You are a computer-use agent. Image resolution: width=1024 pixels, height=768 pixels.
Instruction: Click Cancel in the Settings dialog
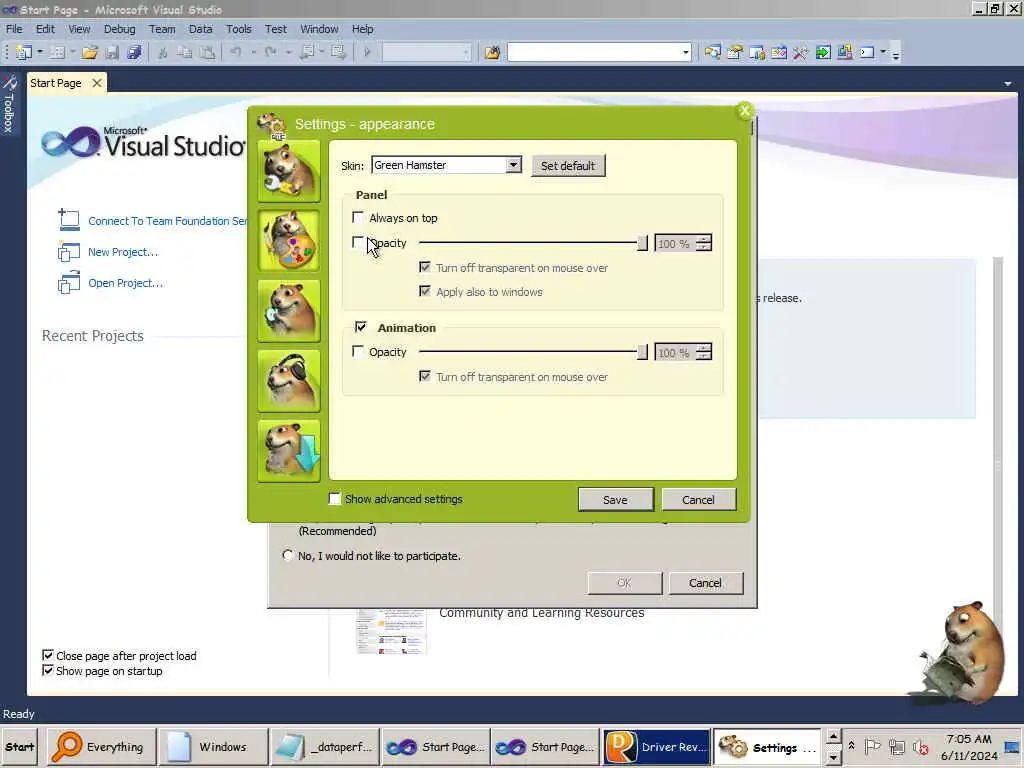point(698,500)
